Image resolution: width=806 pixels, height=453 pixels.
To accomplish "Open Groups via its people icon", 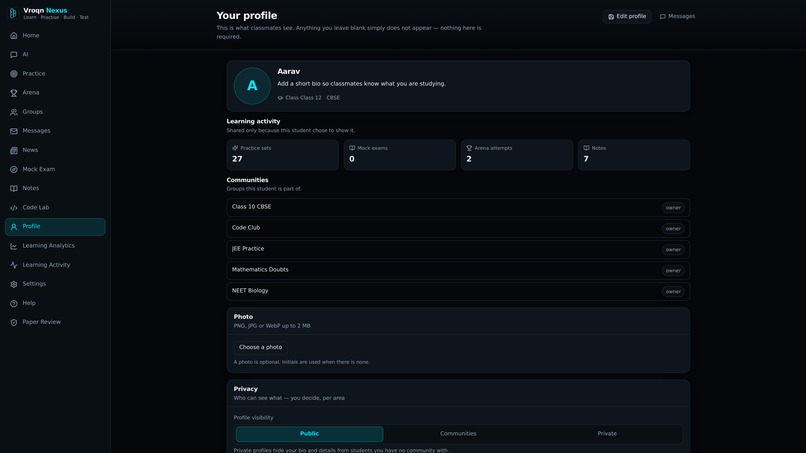I will coord(14,112).
